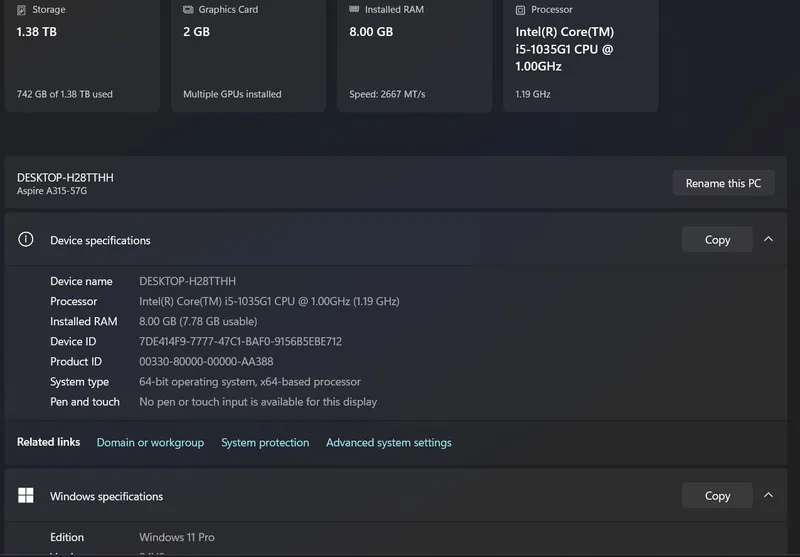Click the DESKTOP-H28TTHH header title
800x557 pixels.
pyautogui.click(x=65, y=178)
